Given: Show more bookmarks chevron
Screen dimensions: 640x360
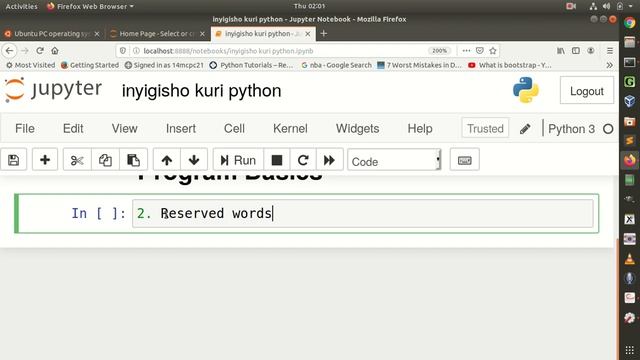Looking at the screenshot, I should tap(609, 65).
